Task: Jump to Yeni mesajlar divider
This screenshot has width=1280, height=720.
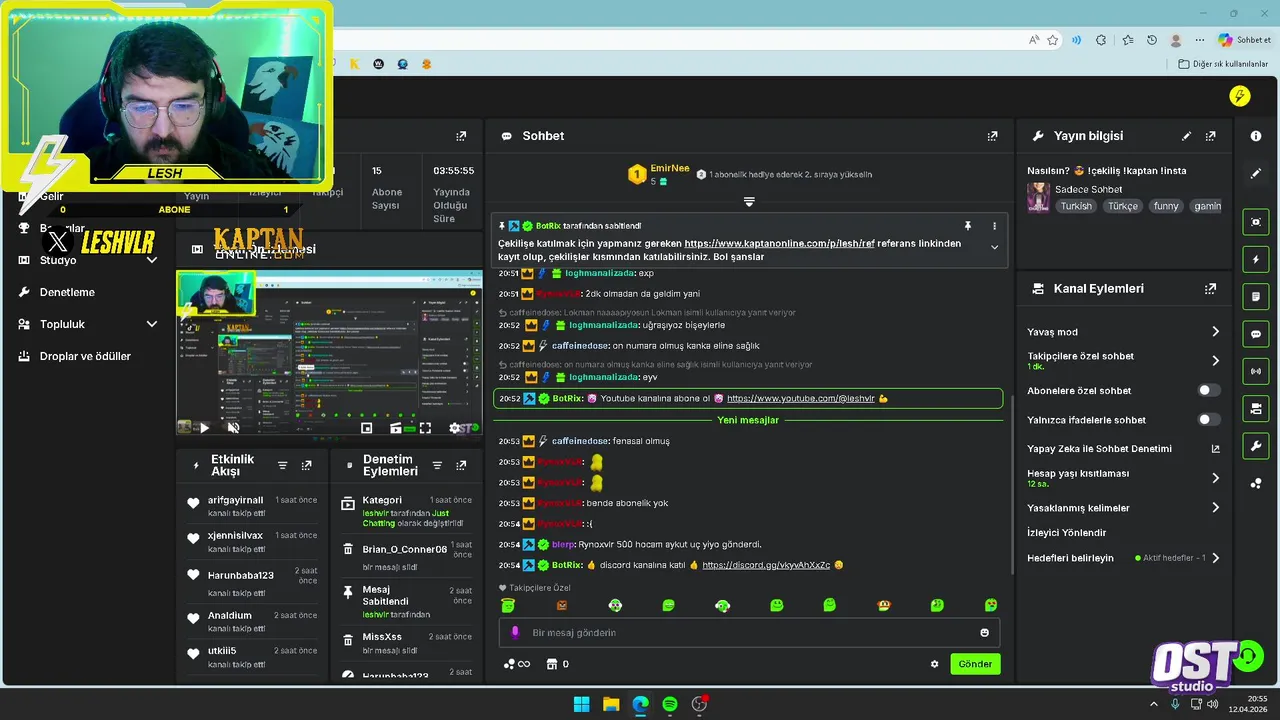Action: (748, 420)
